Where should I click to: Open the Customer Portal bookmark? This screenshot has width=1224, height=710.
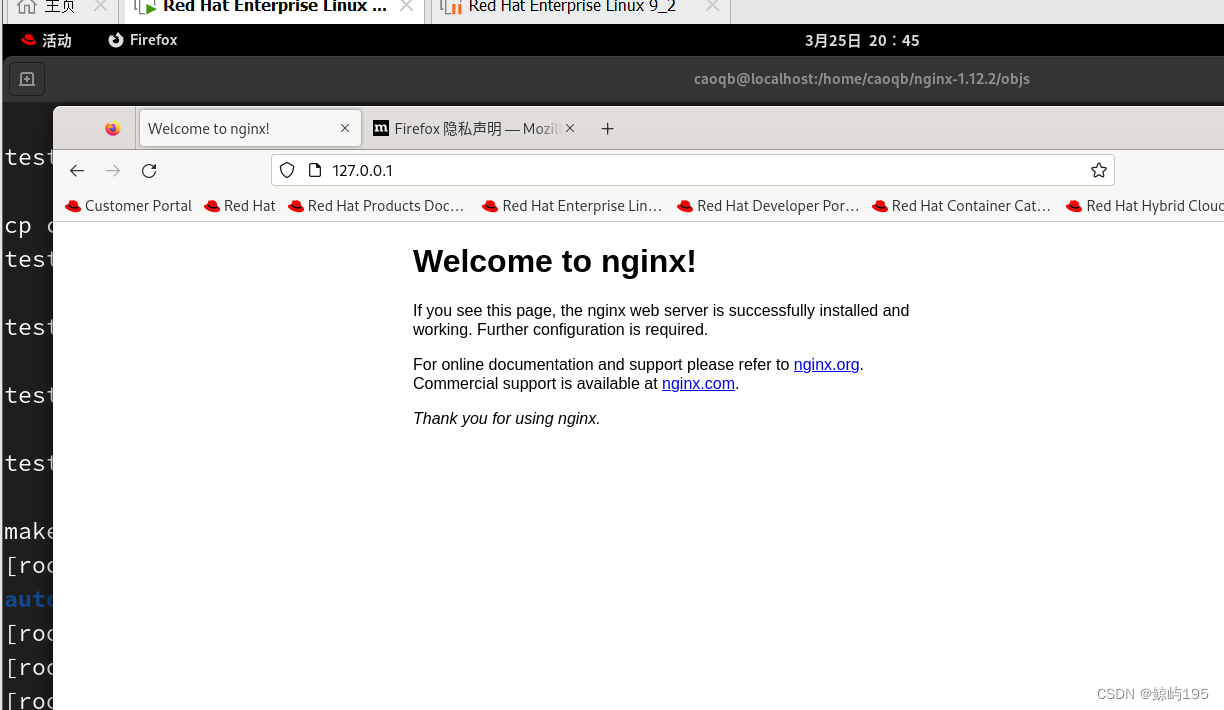(129, 206)
